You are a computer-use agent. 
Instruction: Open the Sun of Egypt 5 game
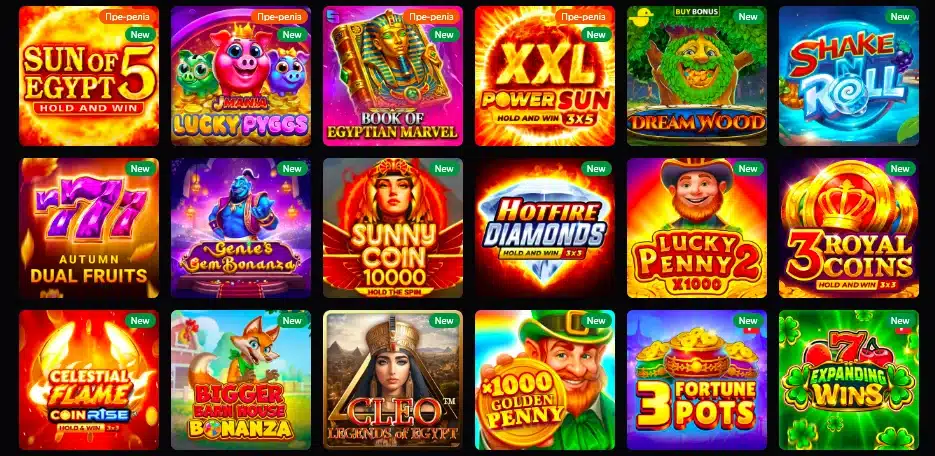(89, 76)
